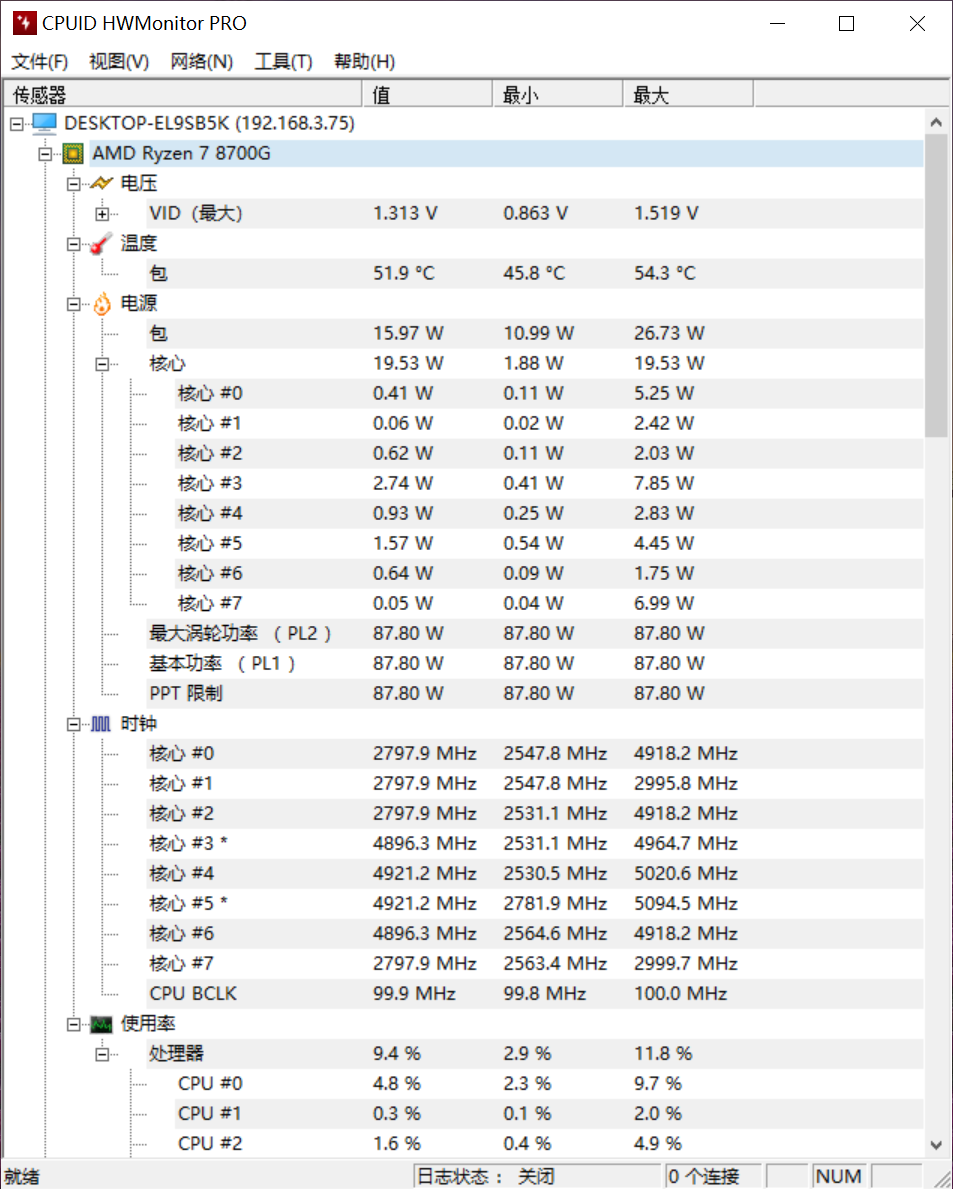Click the utilization graph icon beside 使用率

[102, 1024]
